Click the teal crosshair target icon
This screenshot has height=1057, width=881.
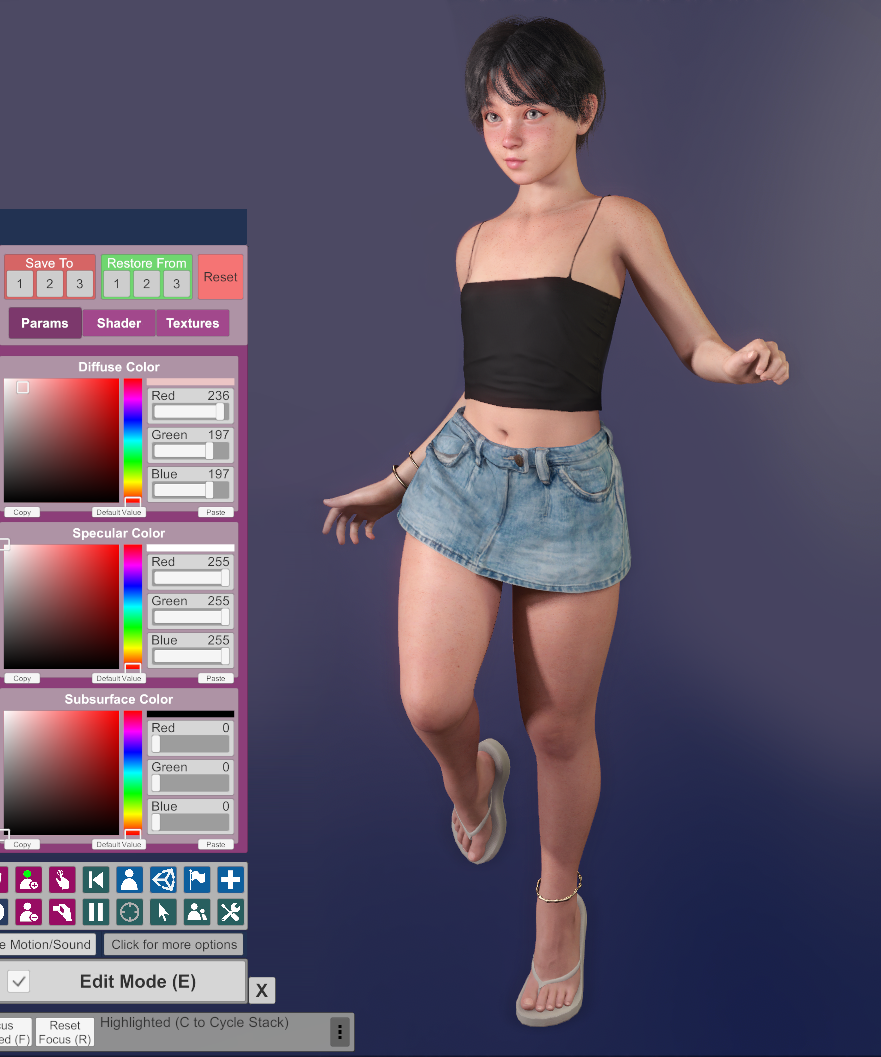point(129,912)
